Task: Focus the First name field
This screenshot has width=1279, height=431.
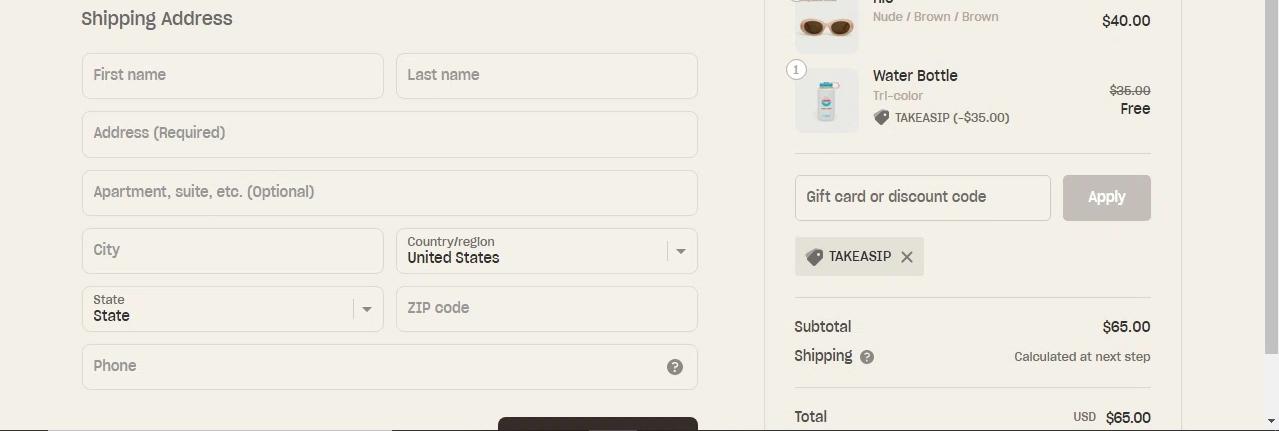Action: pos(232,76)
